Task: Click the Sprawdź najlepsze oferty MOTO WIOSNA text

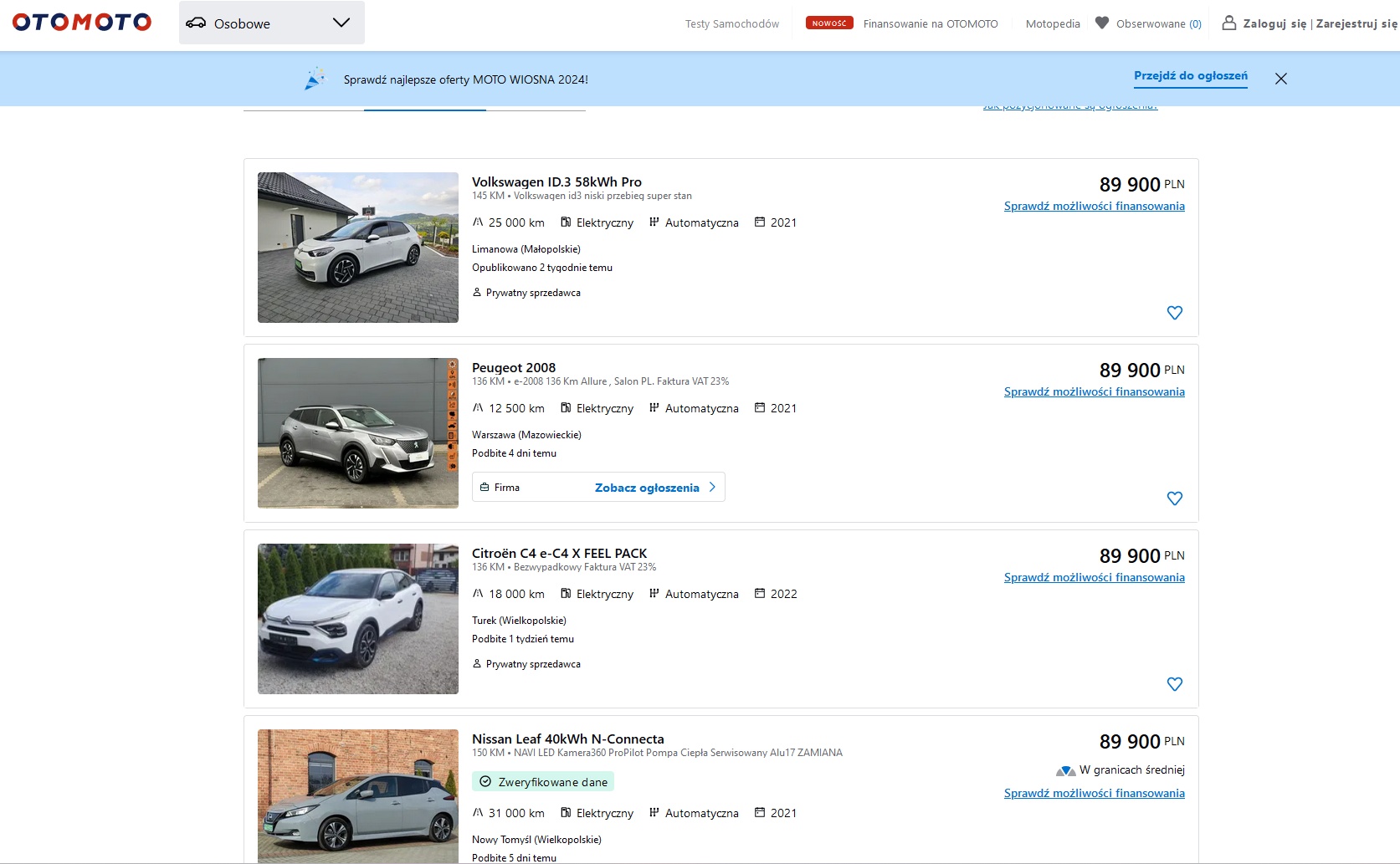Action: [466, 79]
